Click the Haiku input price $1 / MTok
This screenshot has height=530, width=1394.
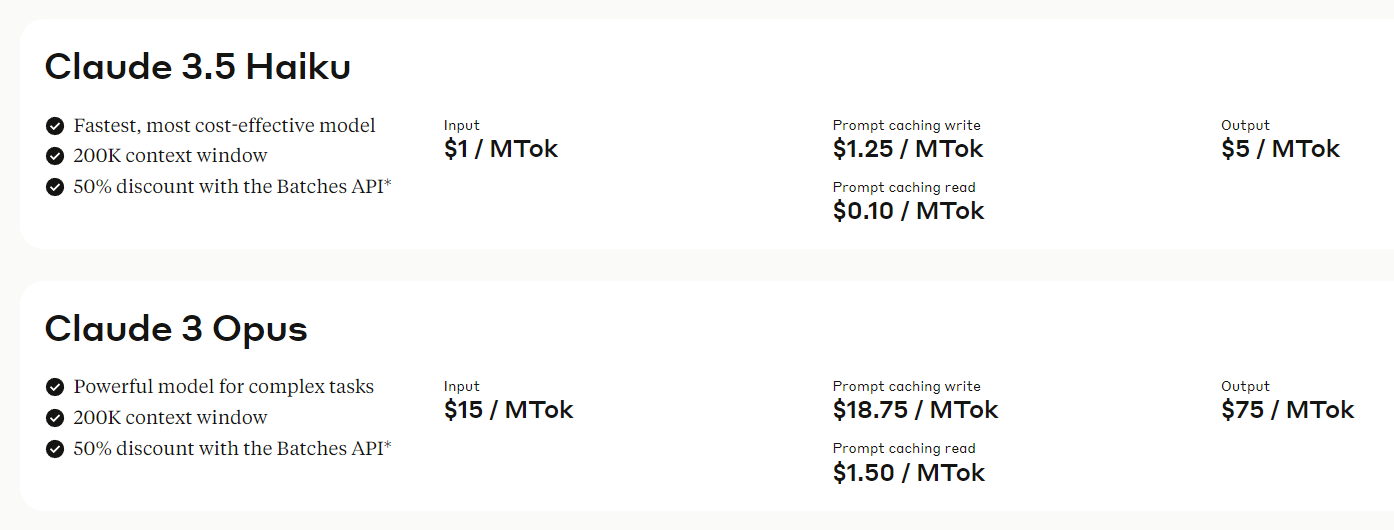(501, 149)
